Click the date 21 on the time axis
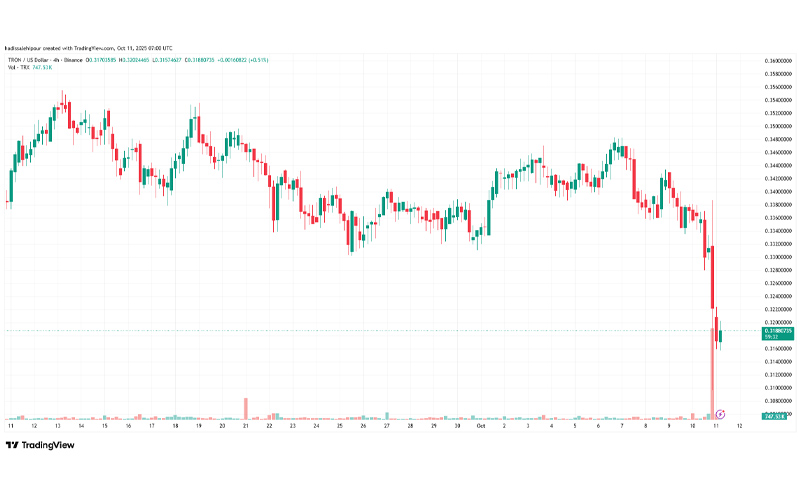The height and width of the screenshot is (500, 800). [246, 426]
